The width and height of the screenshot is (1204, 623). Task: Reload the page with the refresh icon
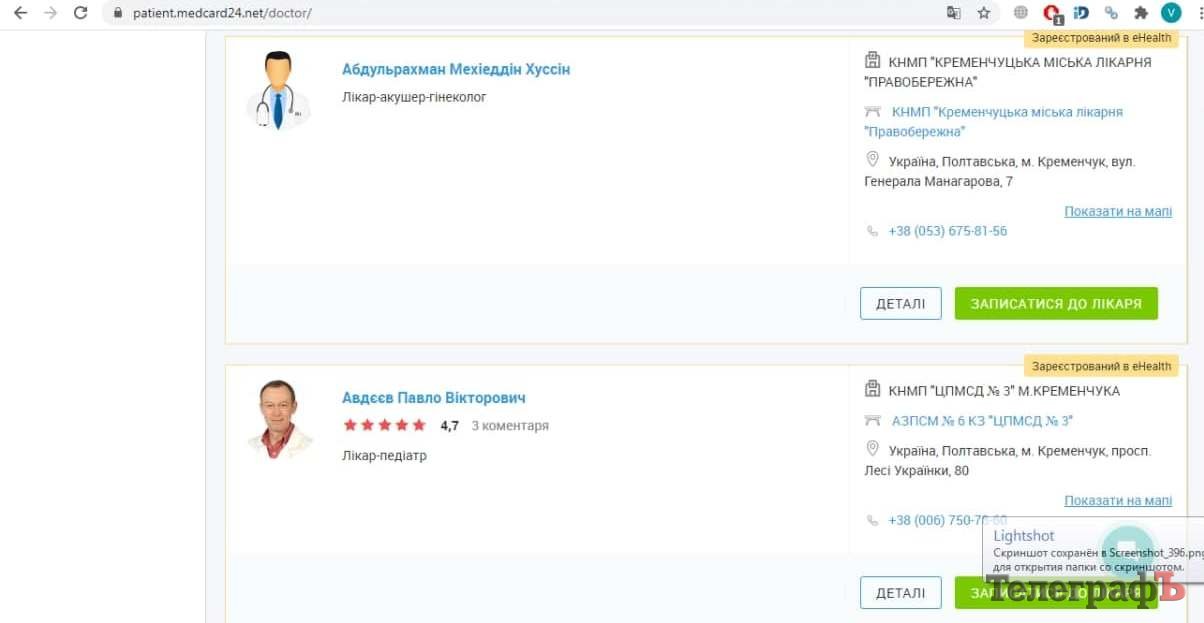tap(81, 13)
